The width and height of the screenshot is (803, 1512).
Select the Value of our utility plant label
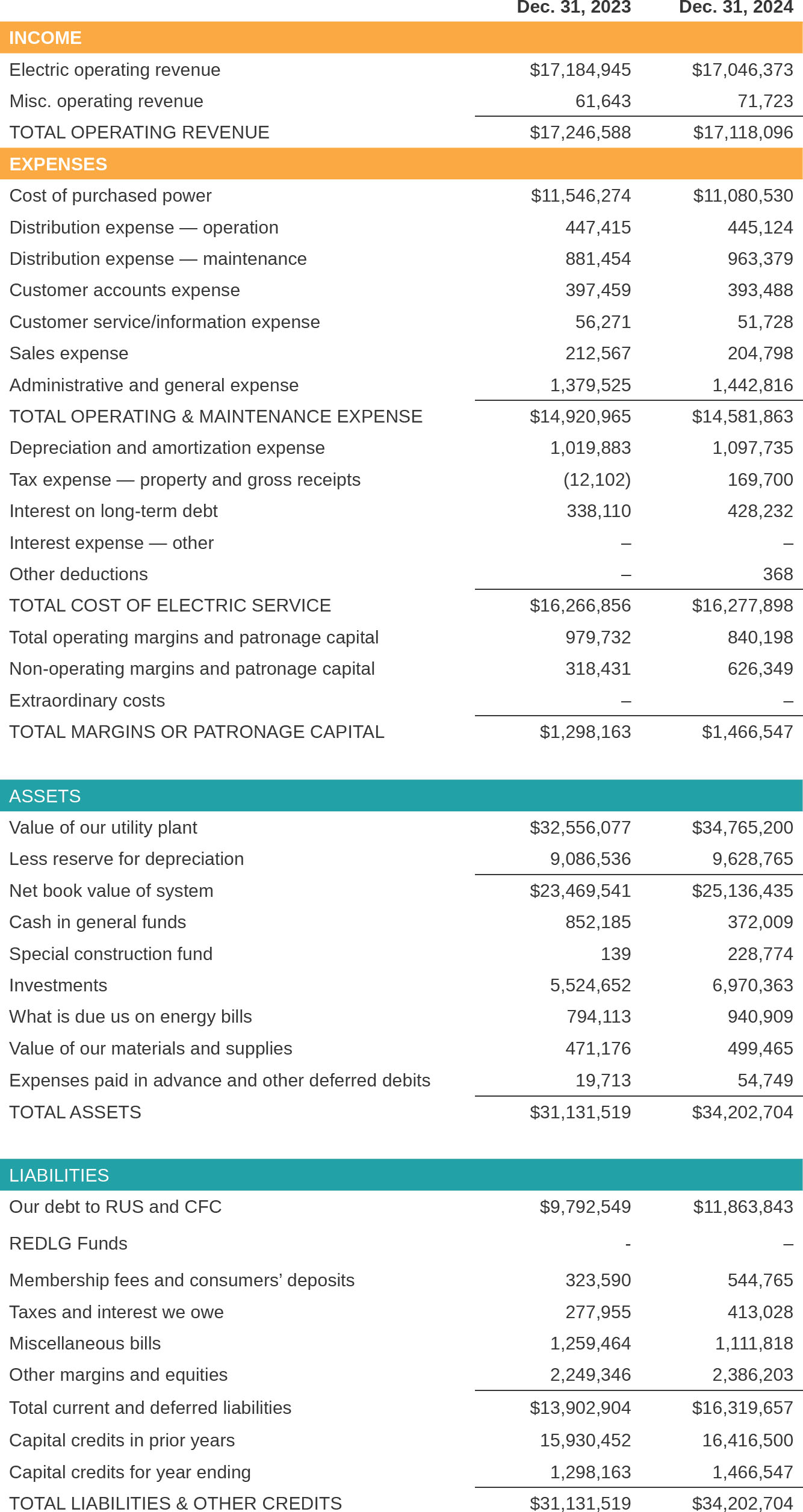(x=104, y=828)
